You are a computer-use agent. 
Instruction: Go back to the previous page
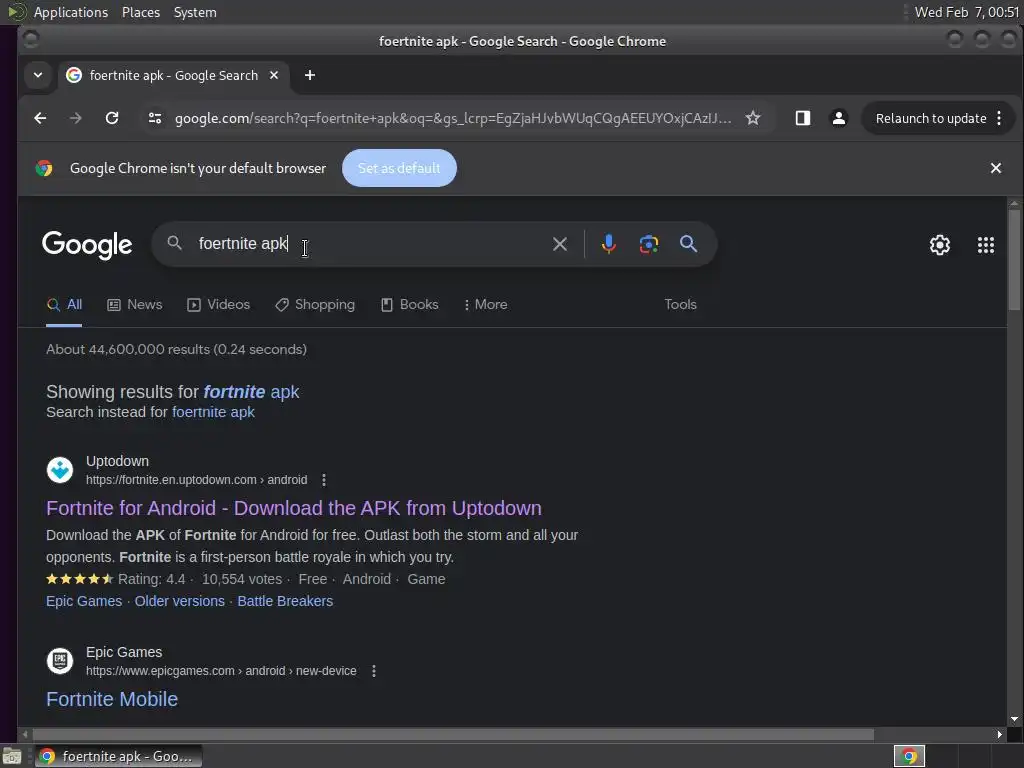[x=40, y=118]
